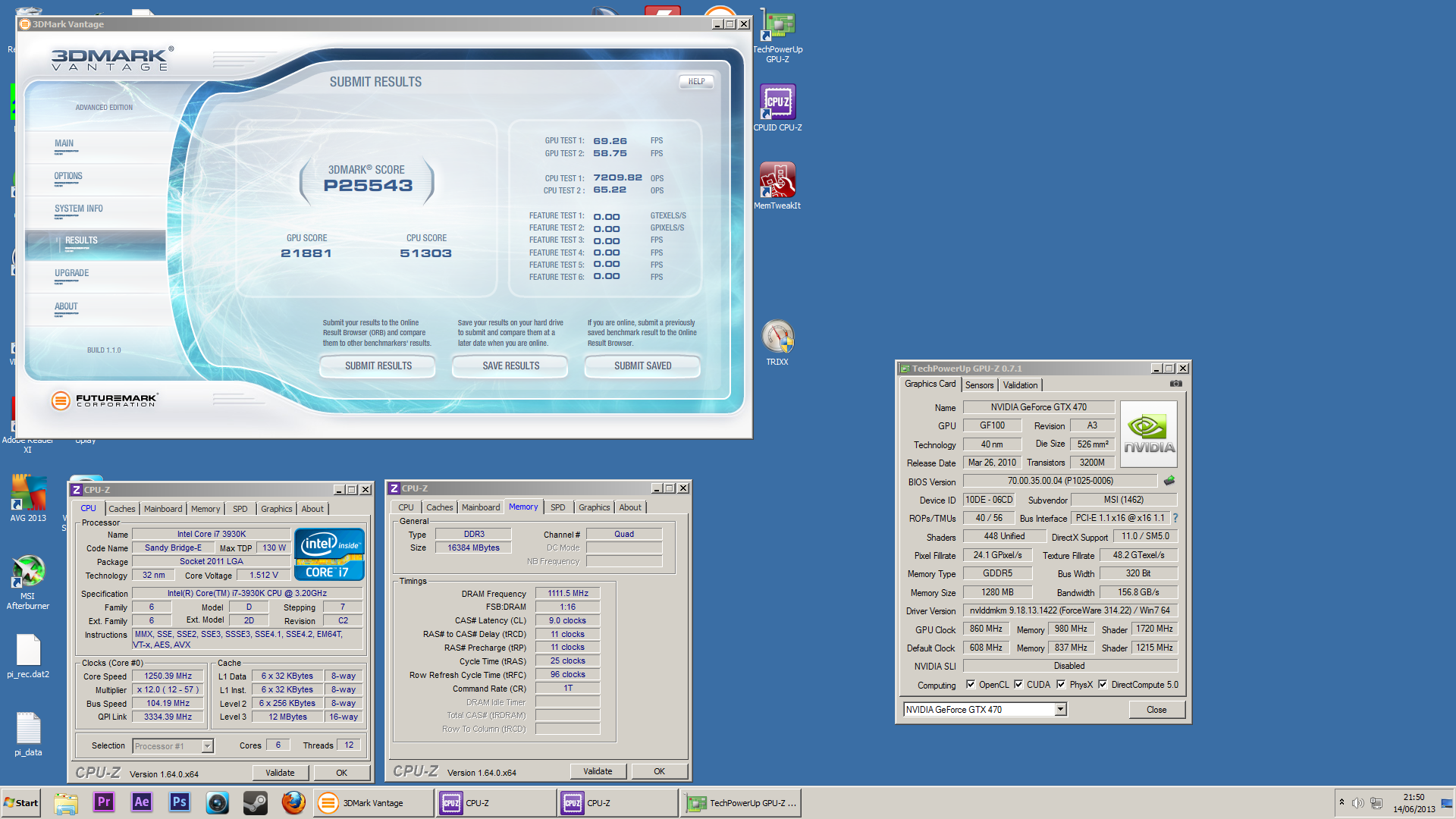Click OK in left CPU-Z window
1456x819 pixels.
(x=342, y=773)
